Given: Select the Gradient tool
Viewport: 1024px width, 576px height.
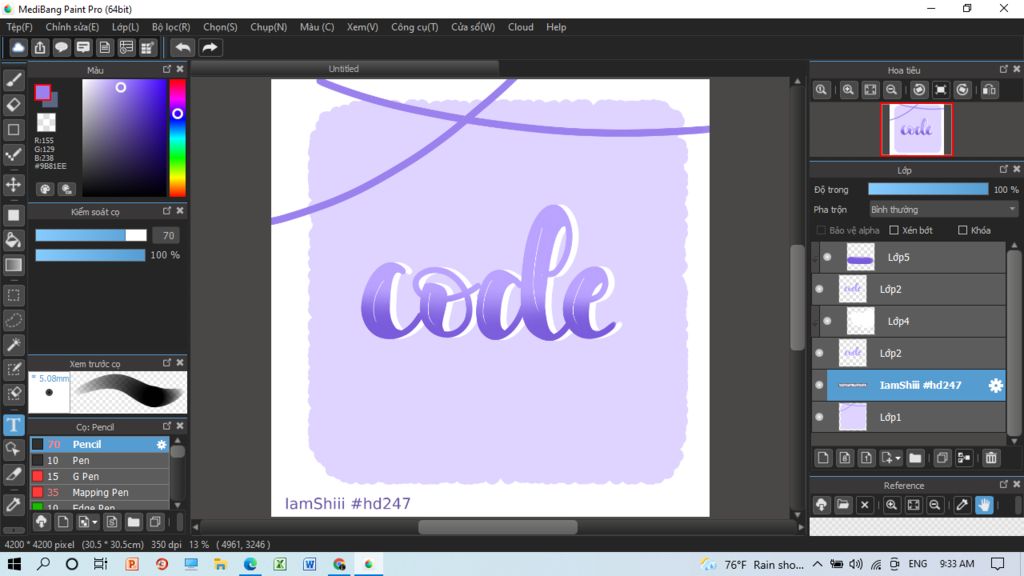Looking at the screenshot, I should pos(14,264).
